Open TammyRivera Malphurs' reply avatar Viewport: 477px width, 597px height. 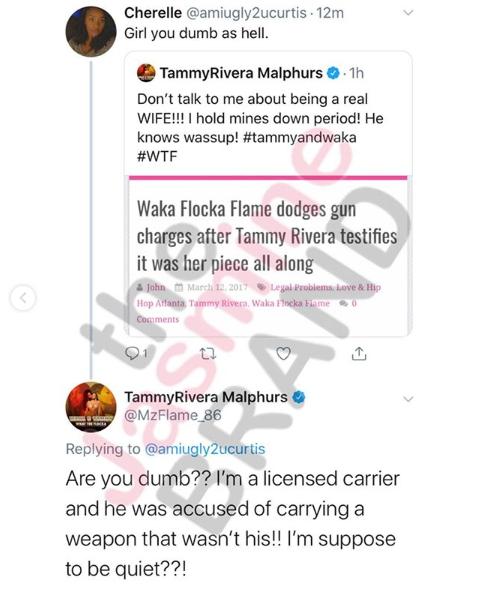91,407
